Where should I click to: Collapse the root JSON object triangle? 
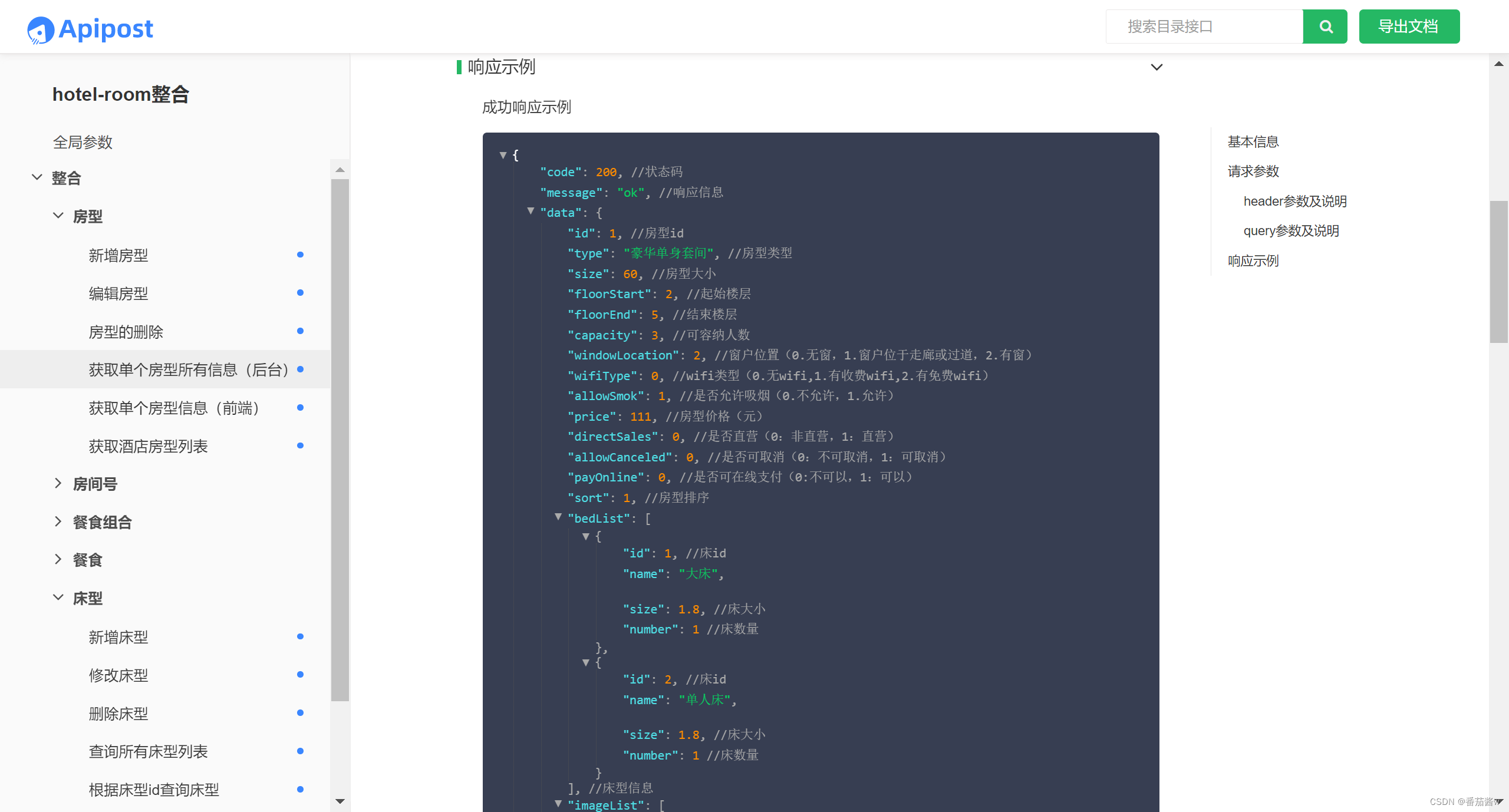tap(503, 156)
